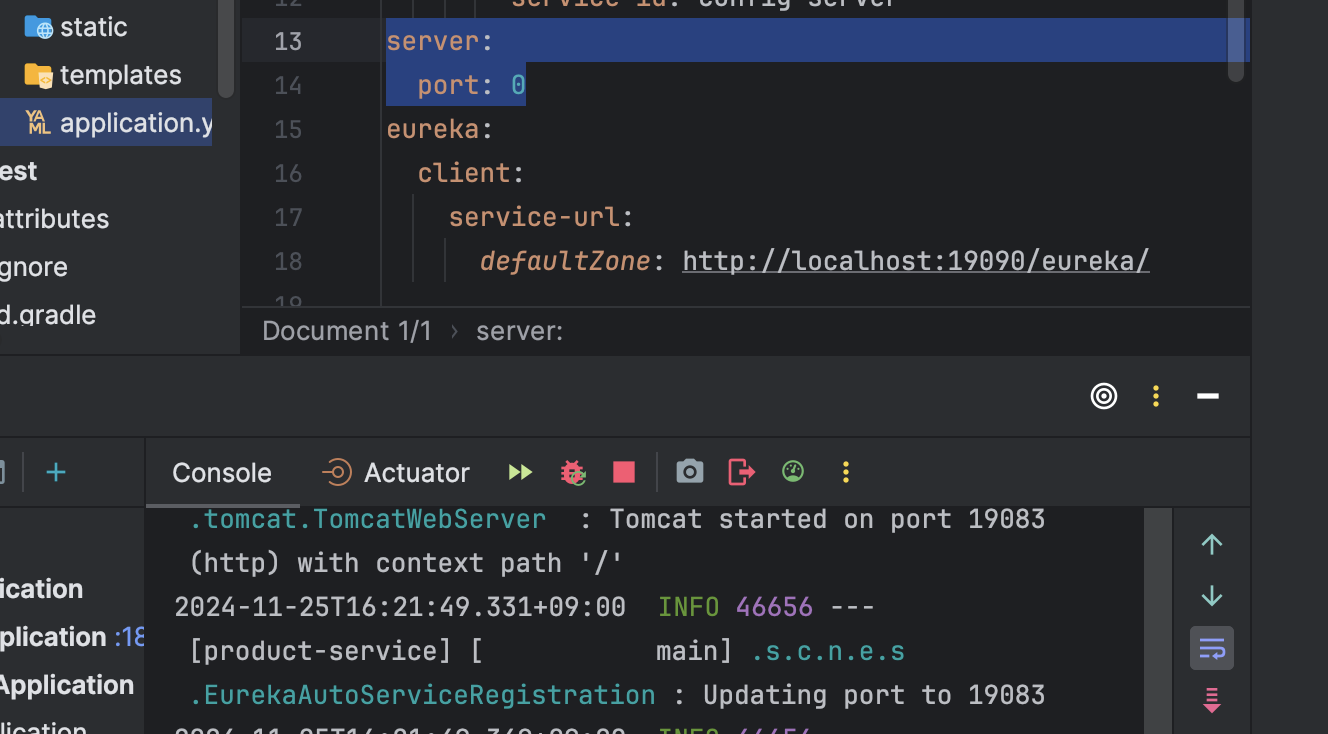
Task: Click the service-url: key
Action: [x=541, y=217]
